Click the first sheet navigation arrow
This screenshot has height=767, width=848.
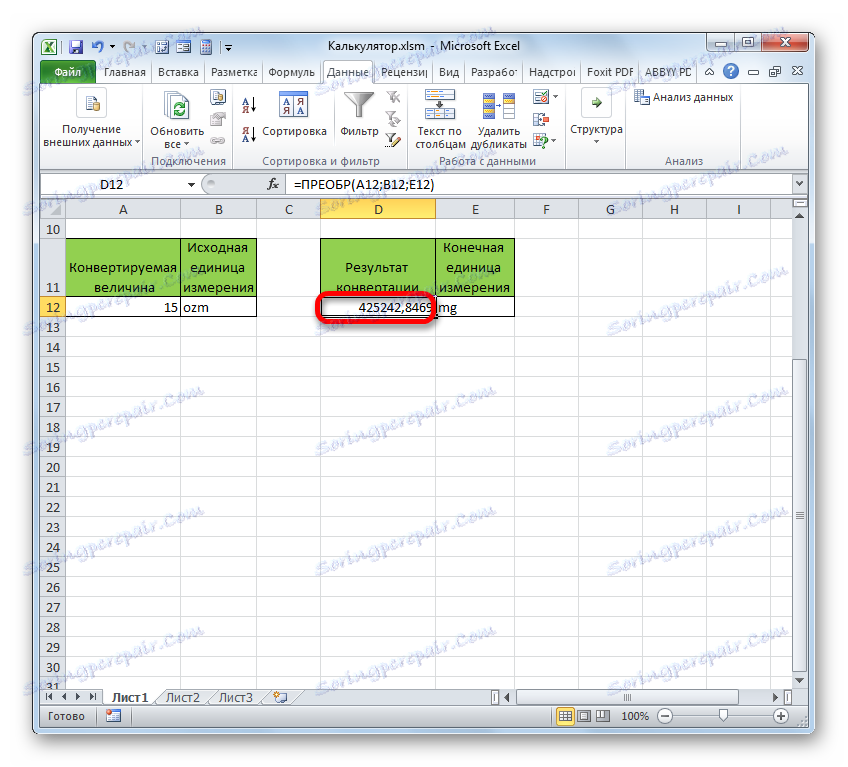(x=50, y=697)
